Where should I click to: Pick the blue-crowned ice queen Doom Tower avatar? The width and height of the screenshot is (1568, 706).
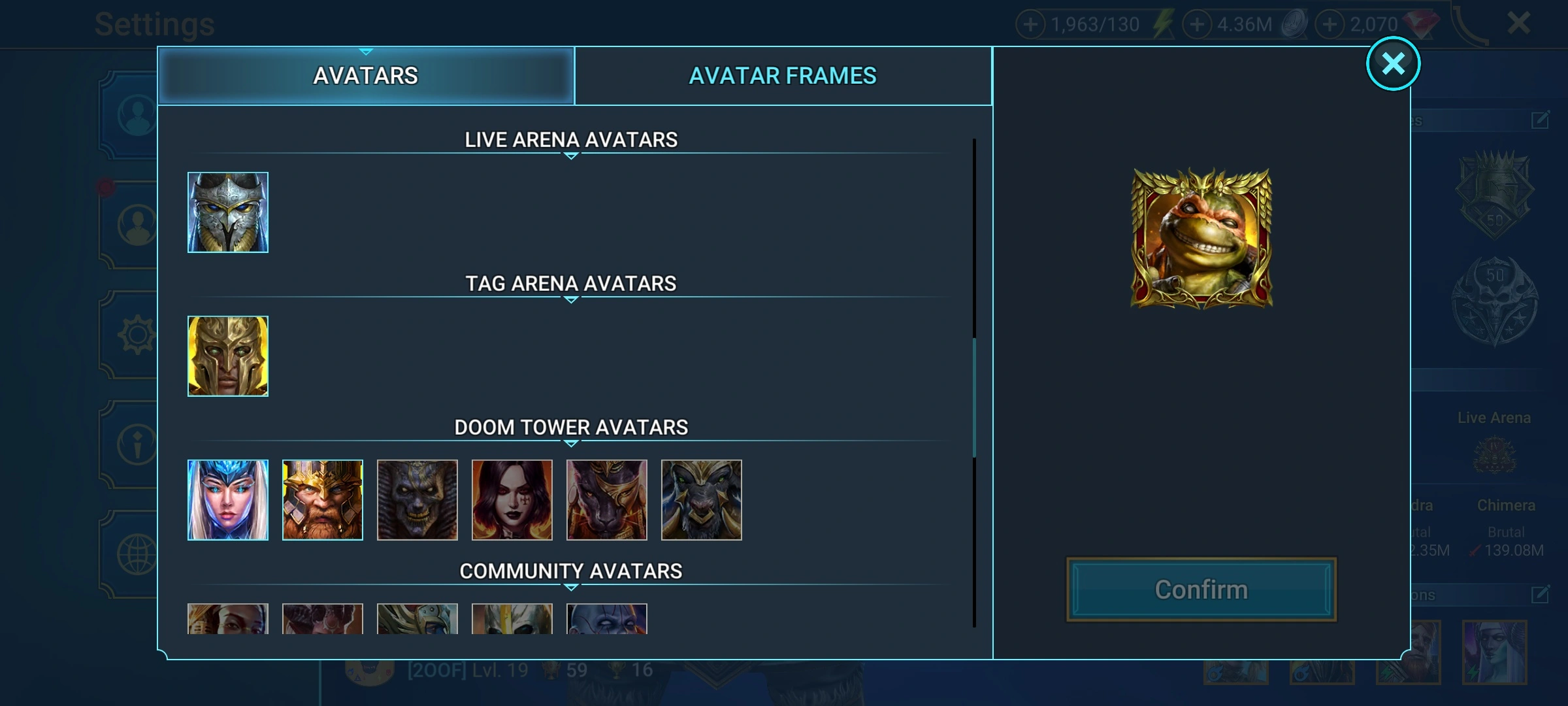point(227,500)
